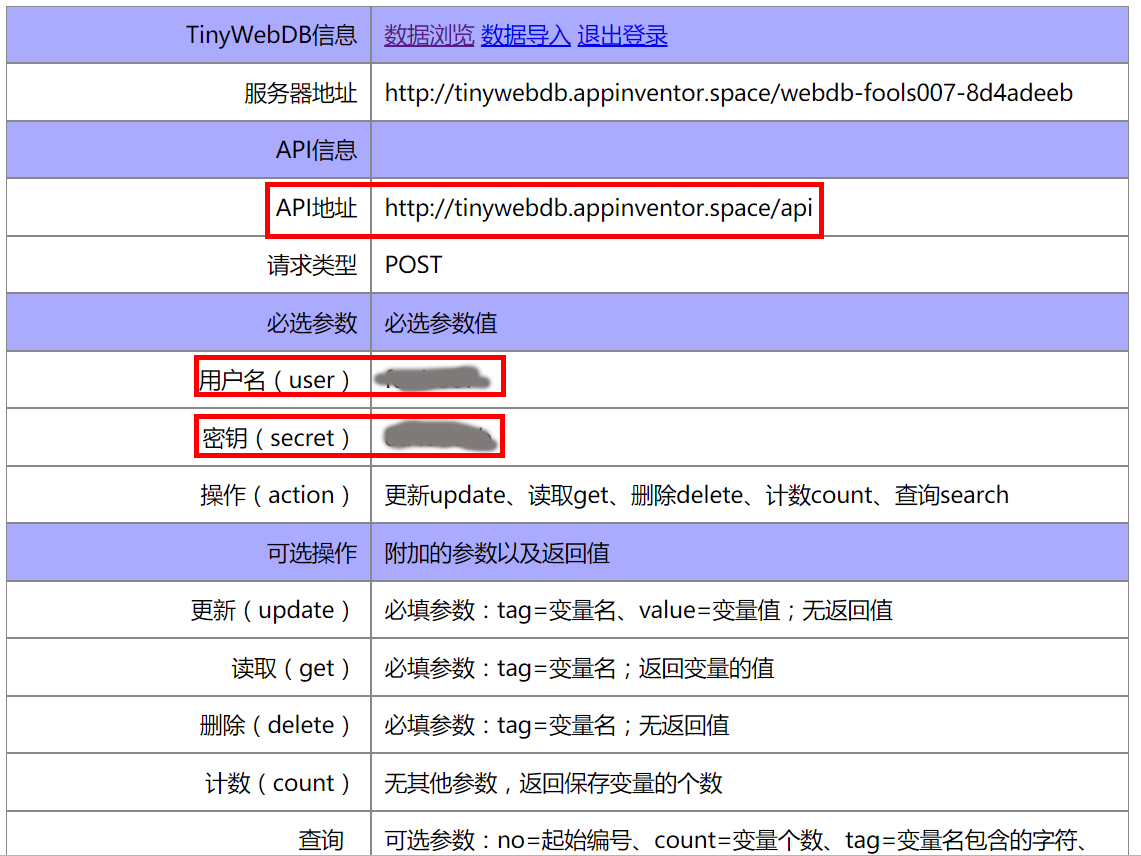Click the 密钥（secret）label
Screen dimensions: 1141x856
click(277, 438)
